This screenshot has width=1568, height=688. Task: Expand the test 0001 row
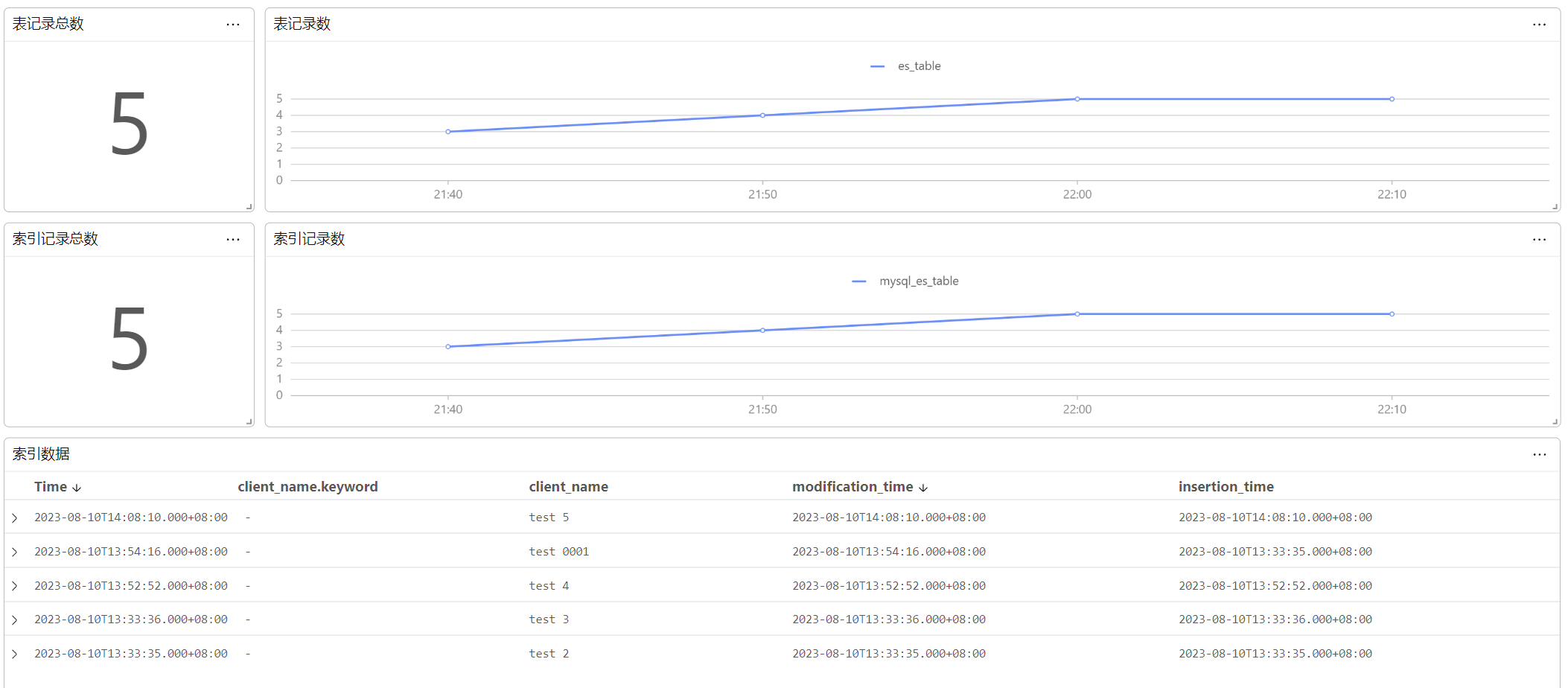pos(15,552)
